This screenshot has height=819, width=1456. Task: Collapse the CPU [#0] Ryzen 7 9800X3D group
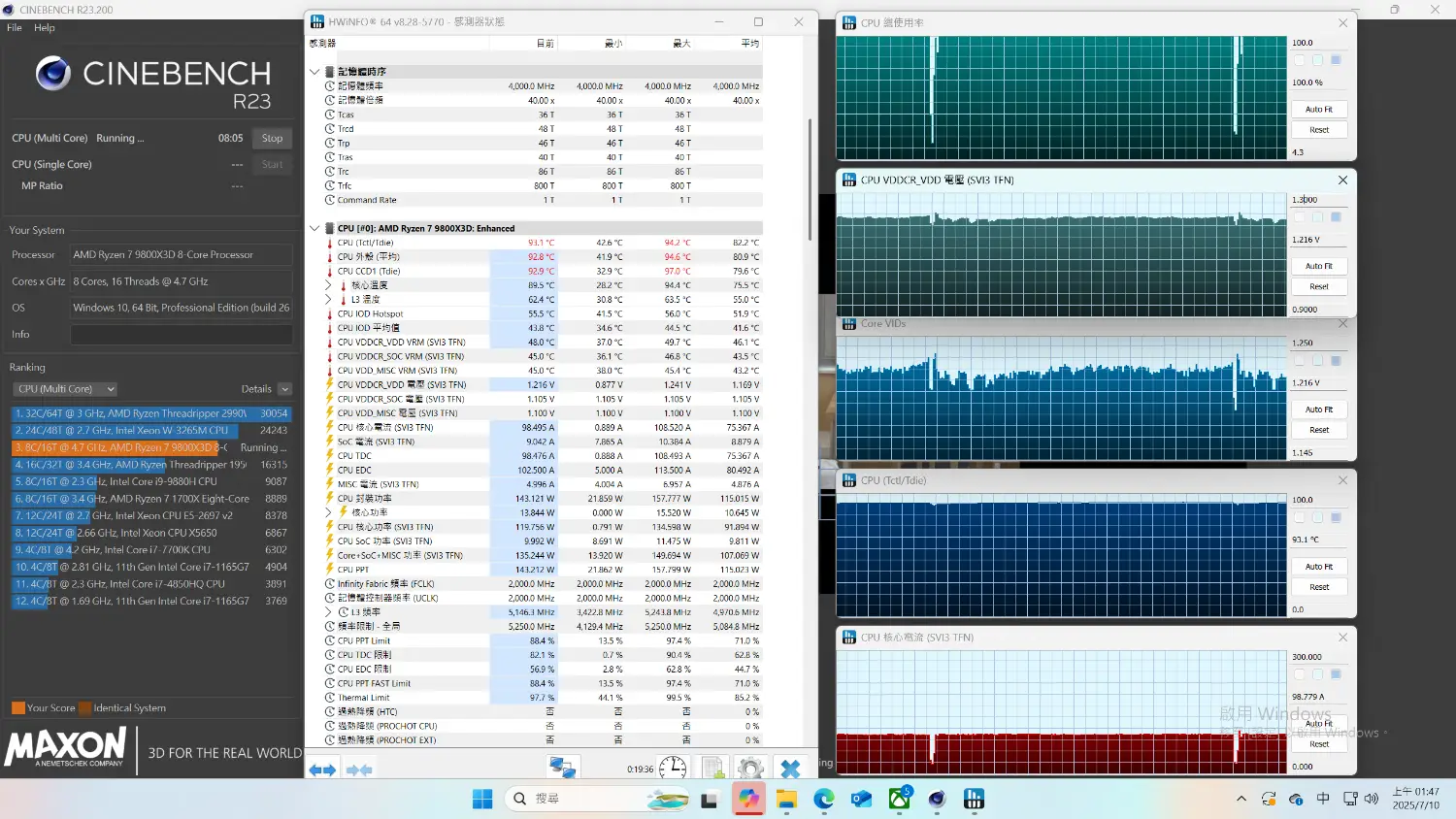(x=314, y=229)
